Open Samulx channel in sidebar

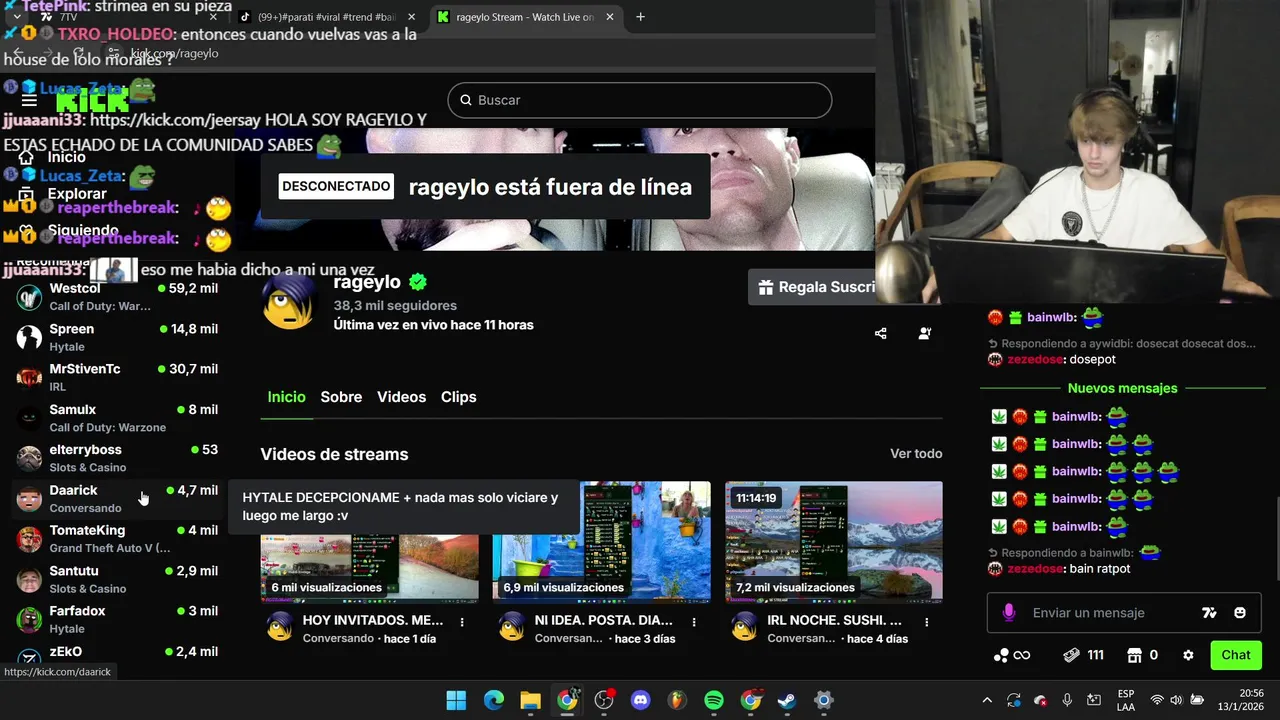(x=118, y=418)
